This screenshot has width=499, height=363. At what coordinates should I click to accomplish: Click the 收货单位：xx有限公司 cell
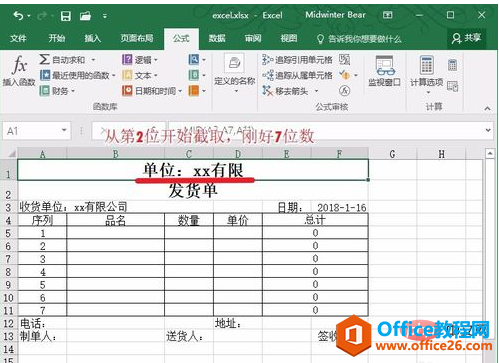pos(73,207)
